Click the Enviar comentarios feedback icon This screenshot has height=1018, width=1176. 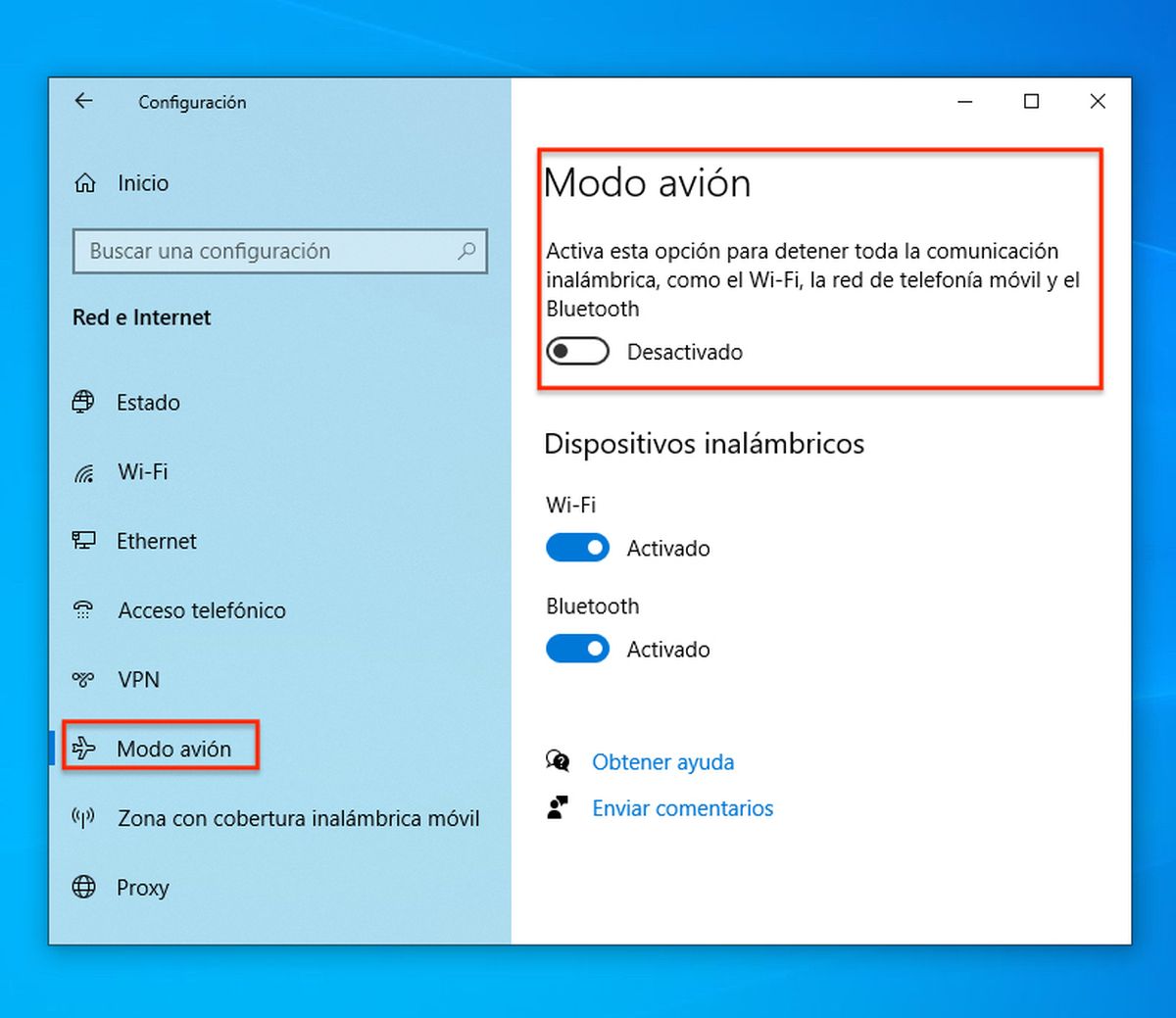coord(557,806)
